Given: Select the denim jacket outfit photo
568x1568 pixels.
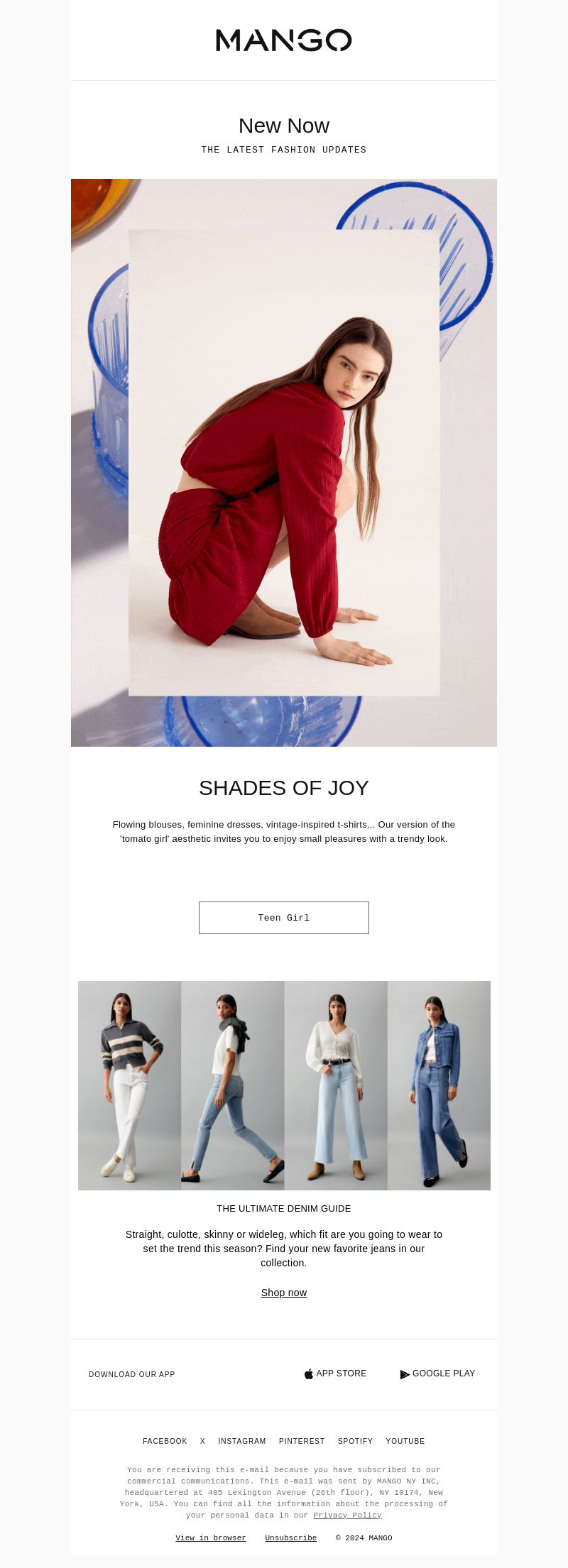Looking at the screenshot, I should coord(439,1085).
